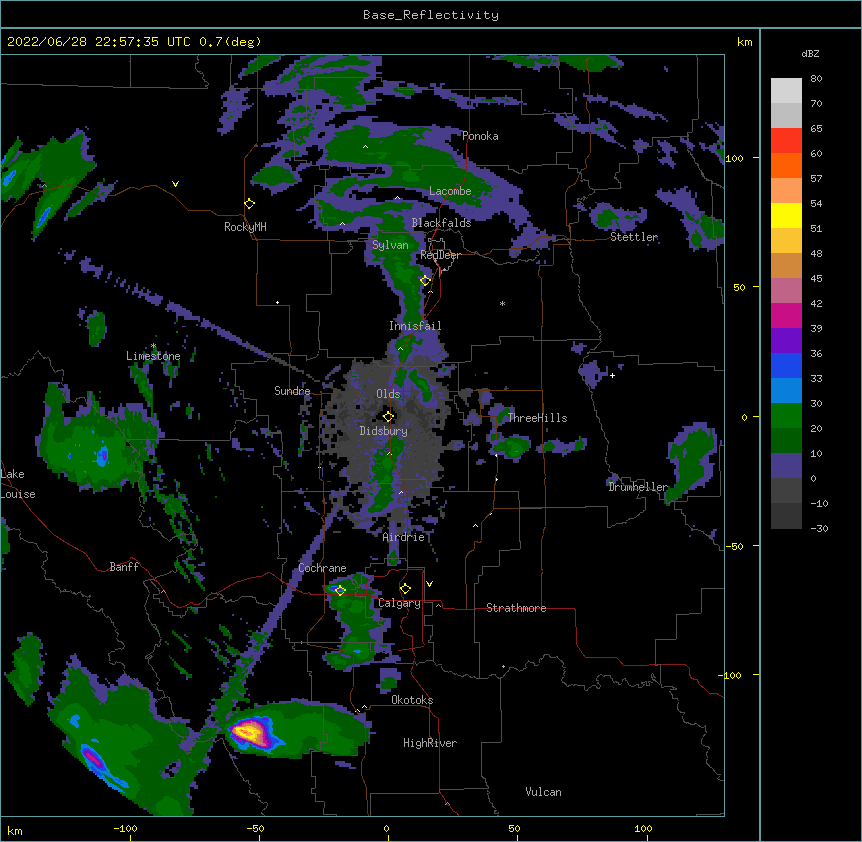Click the Didsbury label

tap(384, 431)
